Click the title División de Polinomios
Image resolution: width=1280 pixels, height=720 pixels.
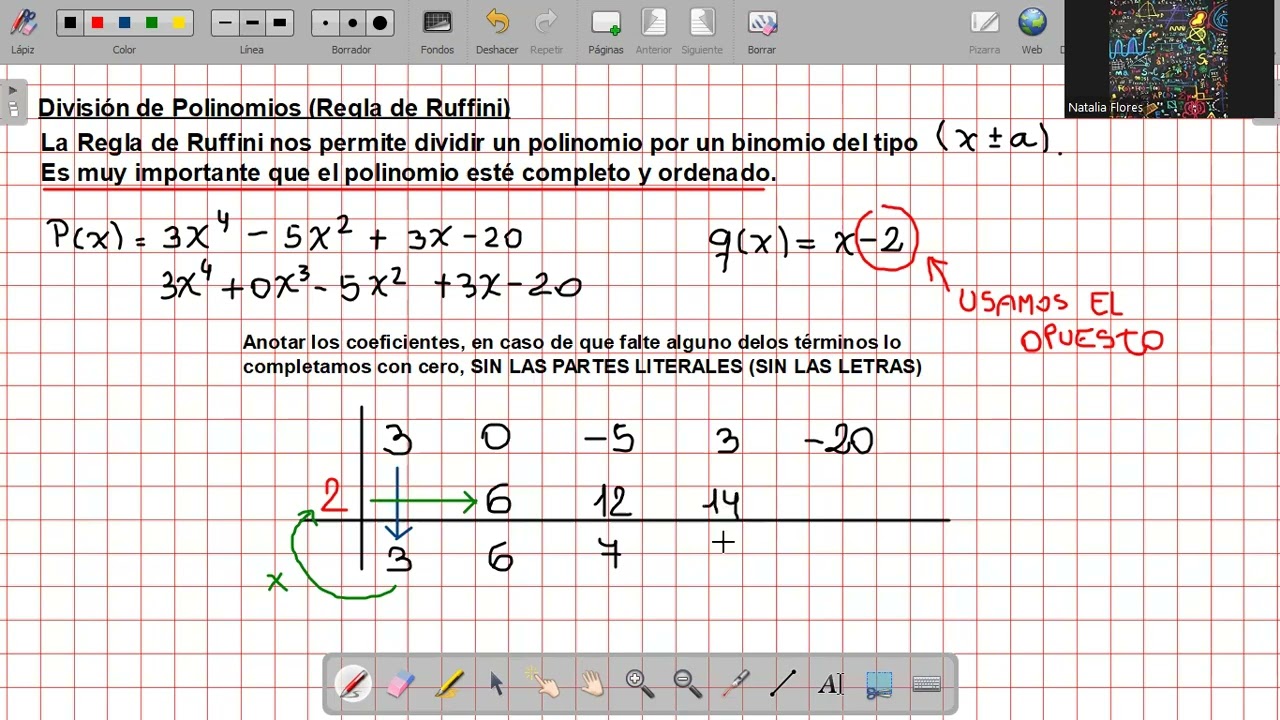274,108
